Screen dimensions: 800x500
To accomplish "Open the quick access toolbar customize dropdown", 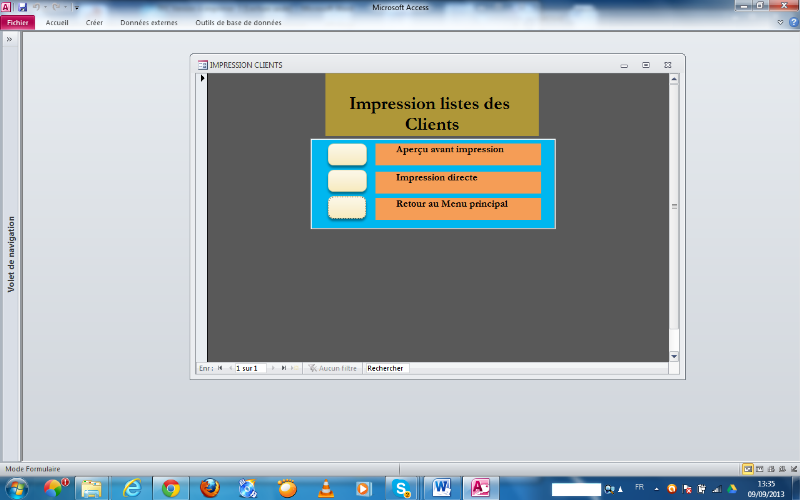I will pos(77,8).
